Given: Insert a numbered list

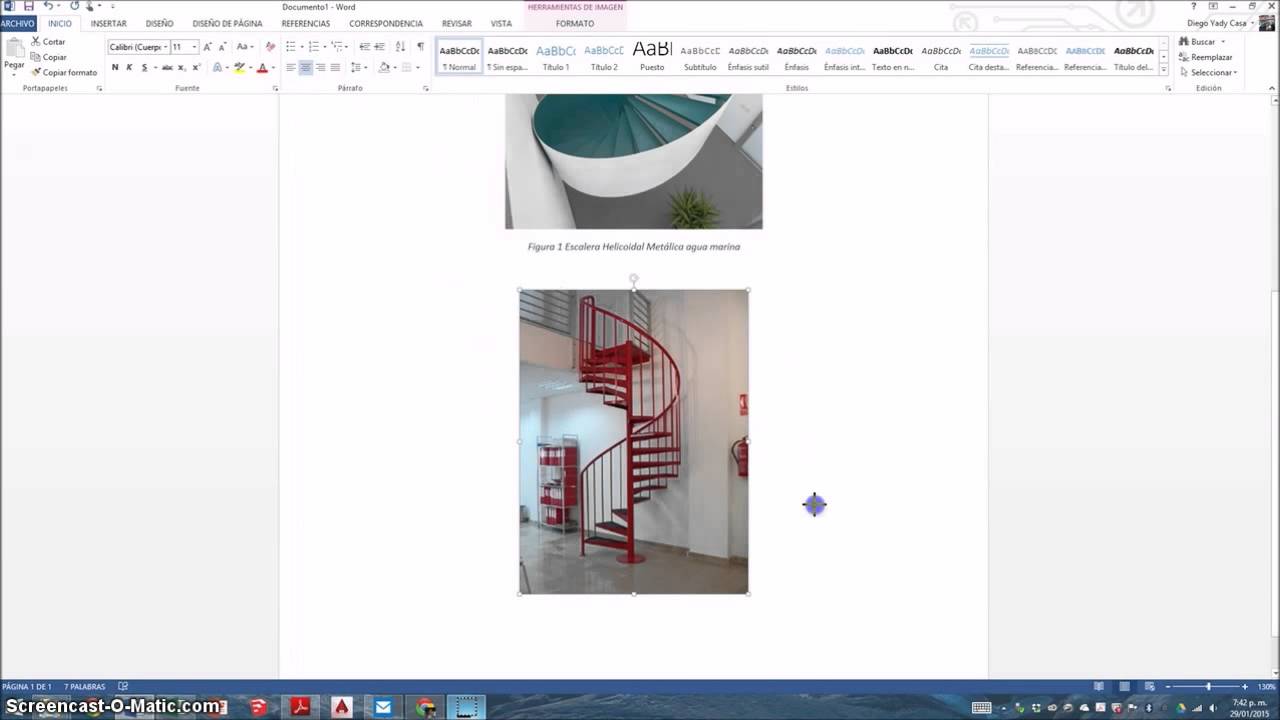Looking at the screenshot, I should [314, 47].
